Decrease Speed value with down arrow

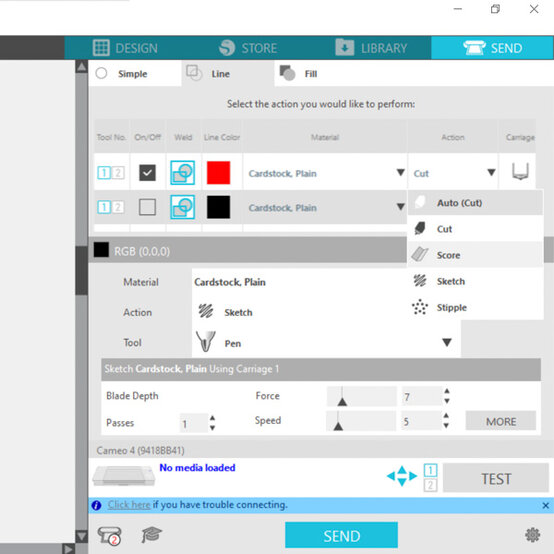[x=446, y=426]
